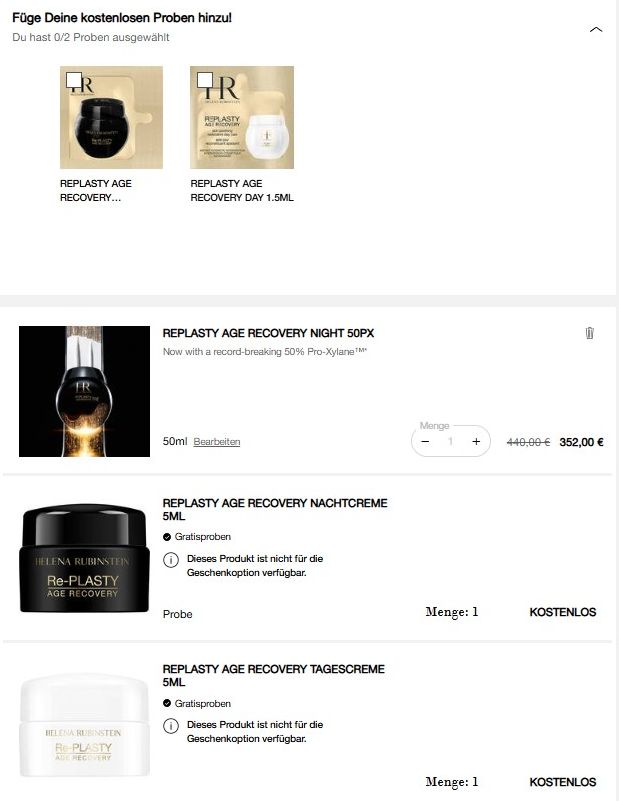The height and width of the screenshot is (801, 619).
Task: Collapse the free samples section chevron
Action: tap(596, 30)
